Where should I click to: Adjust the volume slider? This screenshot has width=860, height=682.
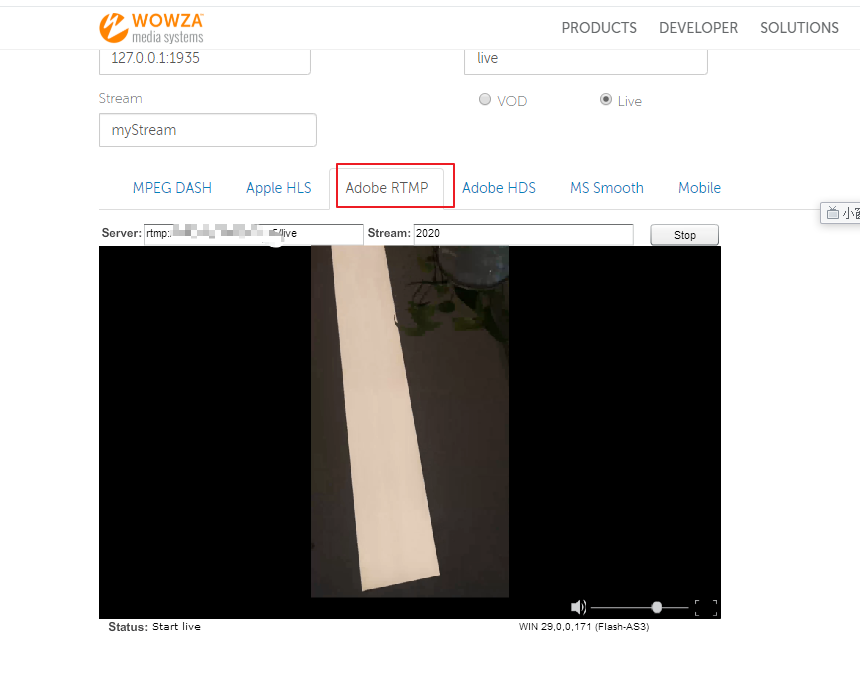click(656, 607)
